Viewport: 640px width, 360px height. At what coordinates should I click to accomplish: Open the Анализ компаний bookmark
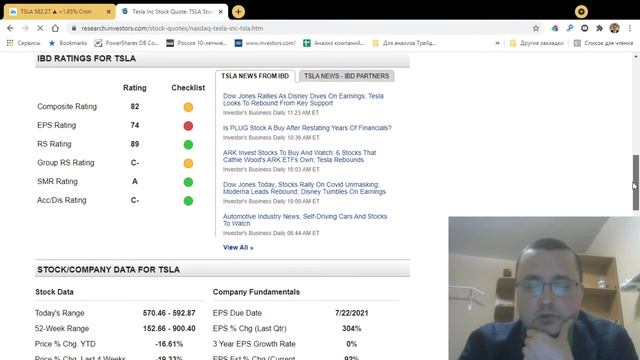tap(333, 43)
